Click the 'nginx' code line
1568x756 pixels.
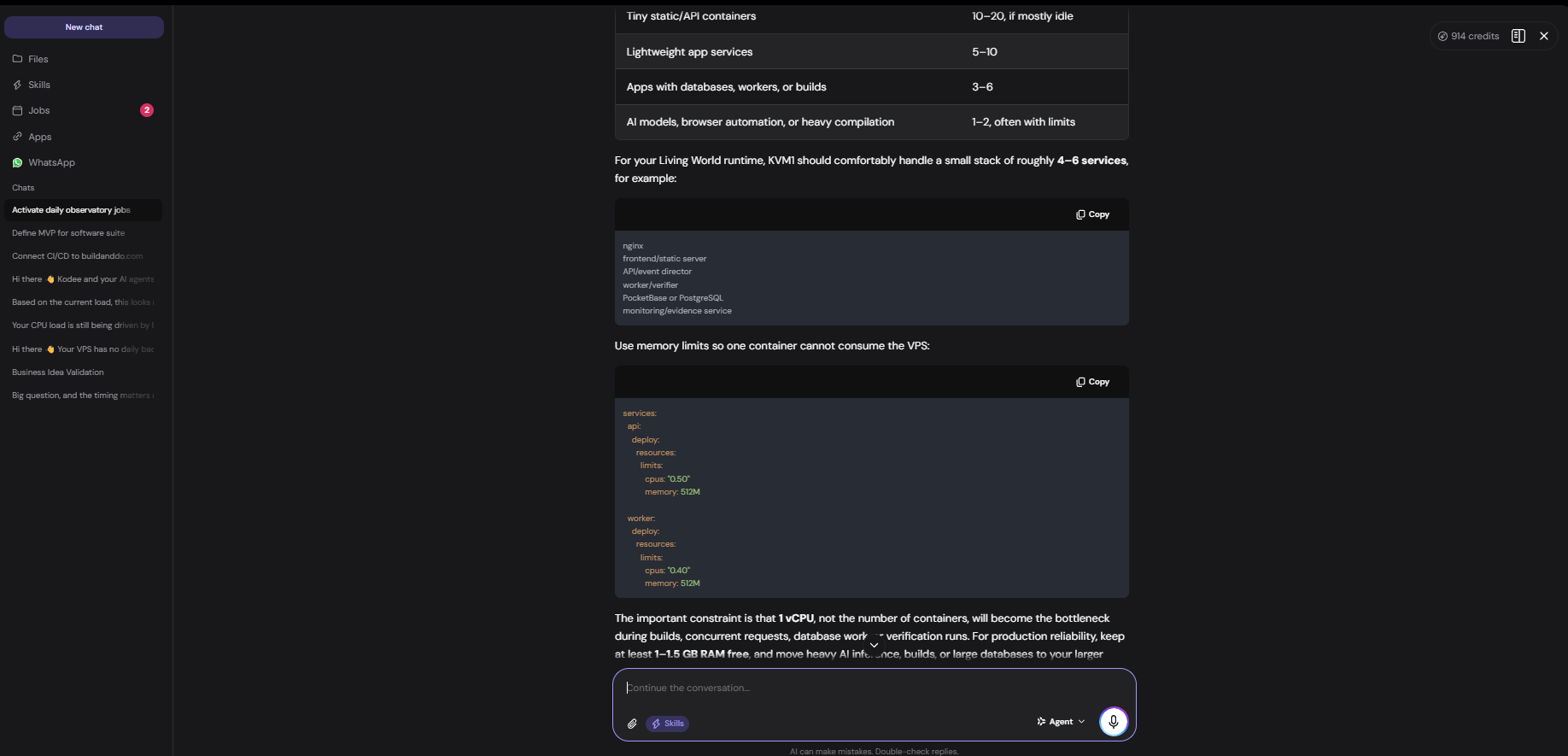point(633,246)
